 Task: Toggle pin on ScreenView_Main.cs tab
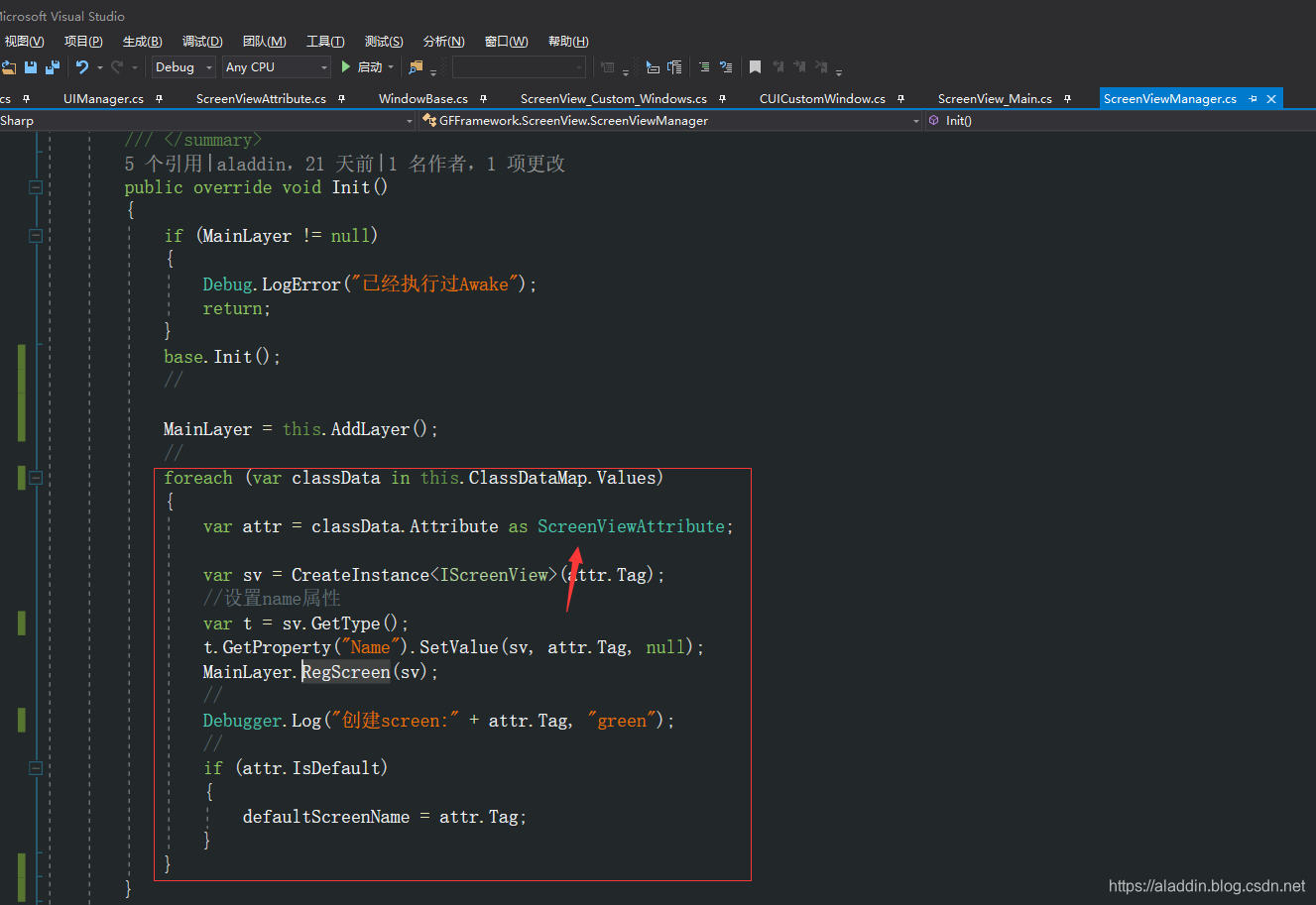click(x=1067, y=99)
